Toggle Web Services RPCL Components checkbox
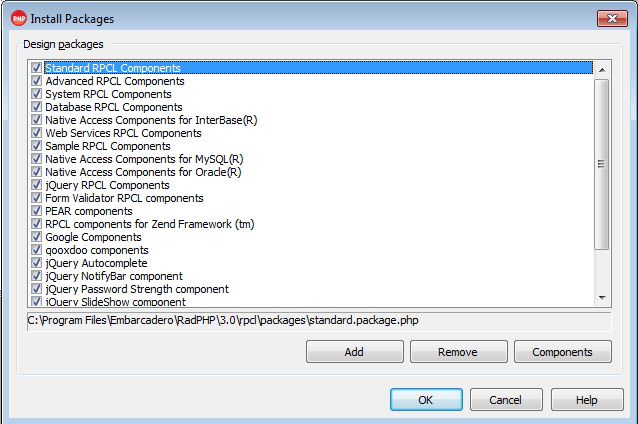The height and width of the screenshot is (424, 638). [x=36, y=133]
